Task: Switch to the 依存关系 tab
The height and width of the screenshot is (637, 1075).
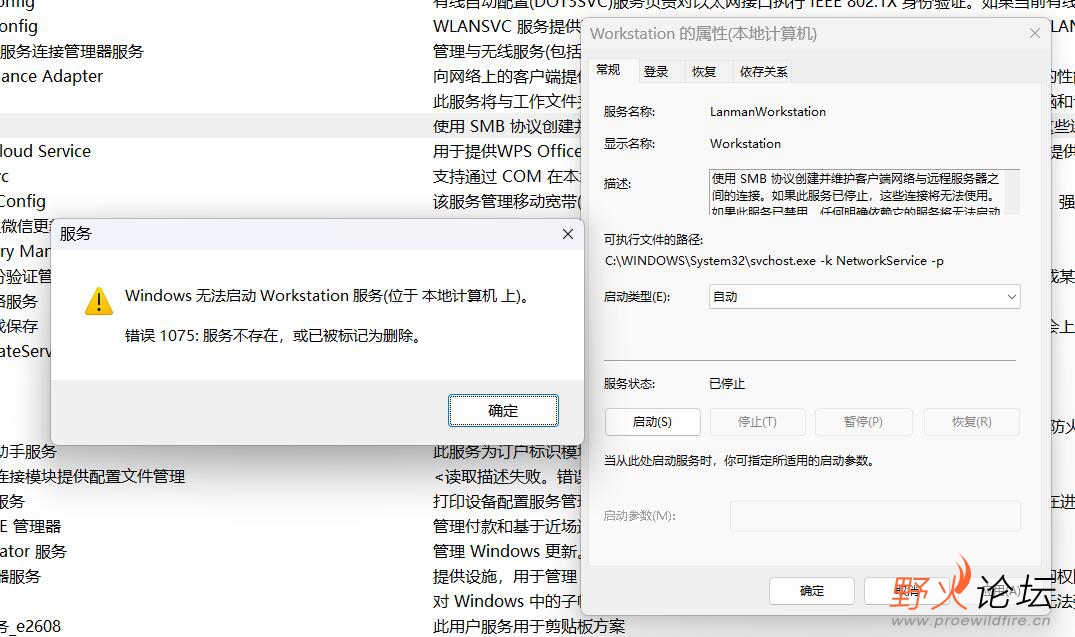Action: (763, 71)
